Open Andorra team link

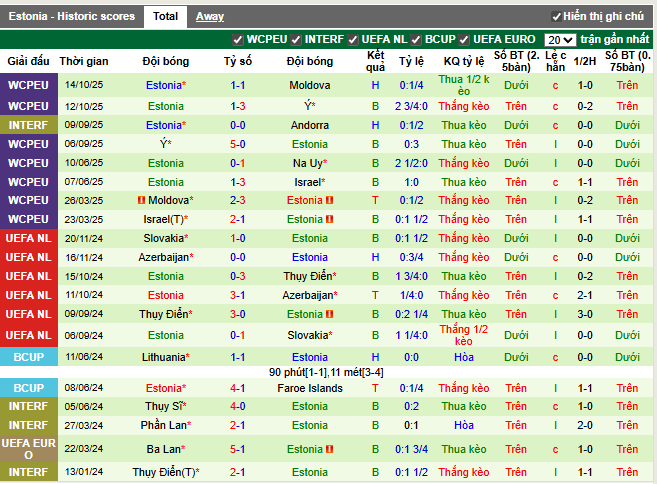pyautogui.click(x=310, y=125)
